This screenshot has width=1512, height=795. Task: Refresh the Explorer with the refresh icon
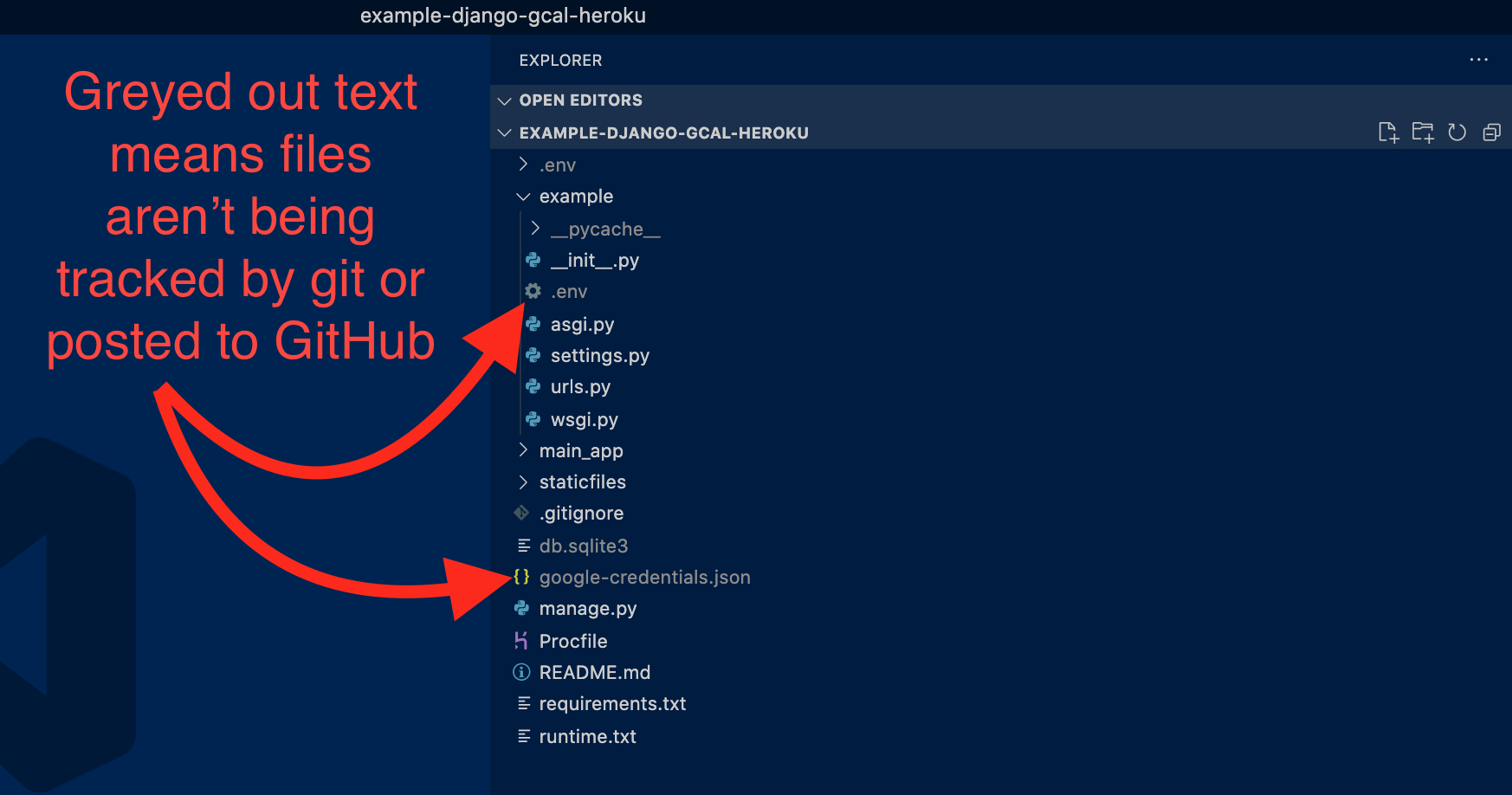[x=1457, y=132]
